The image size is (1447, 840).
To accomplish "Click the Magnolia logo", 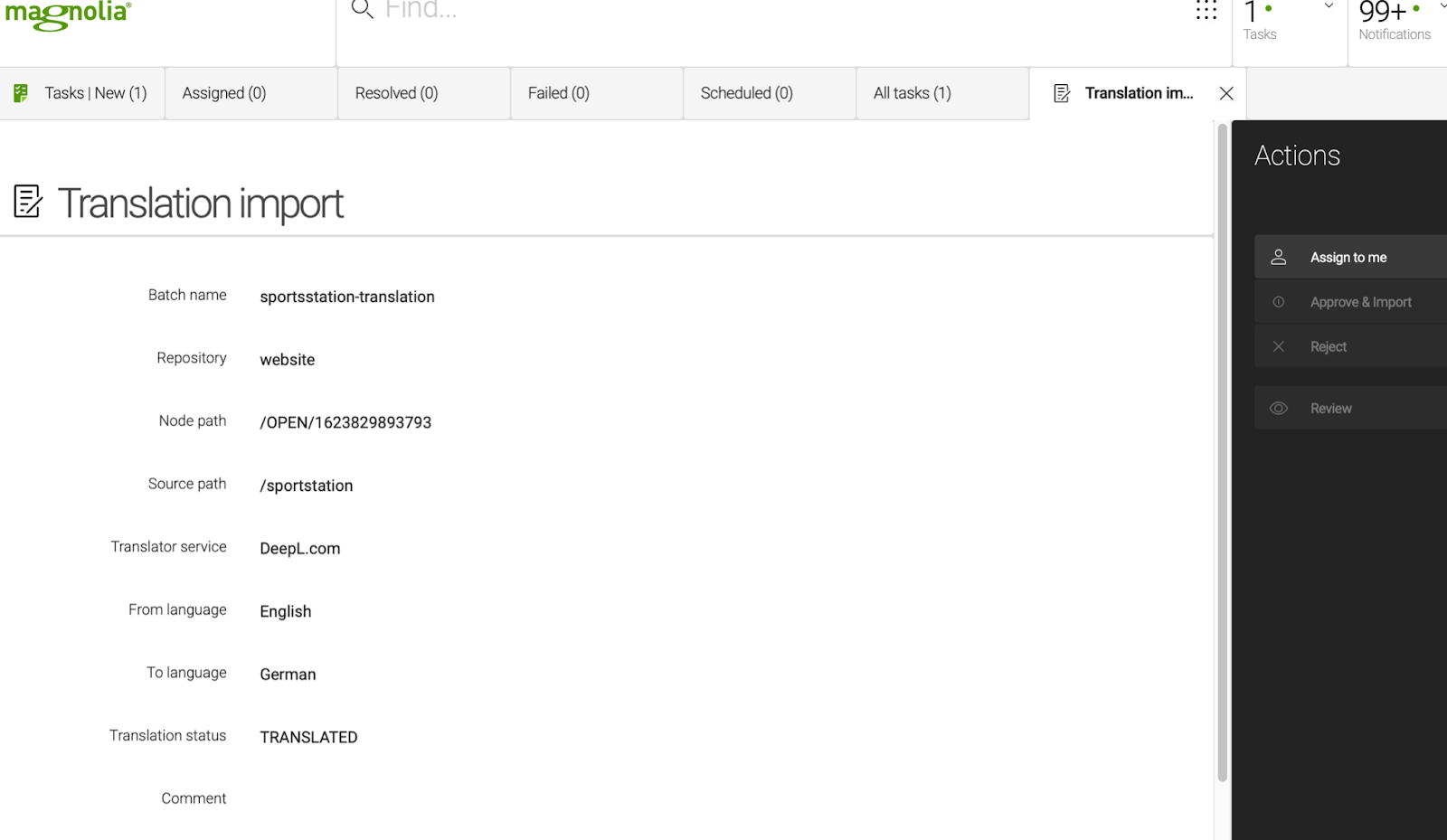I will click(x=69, y=14).
